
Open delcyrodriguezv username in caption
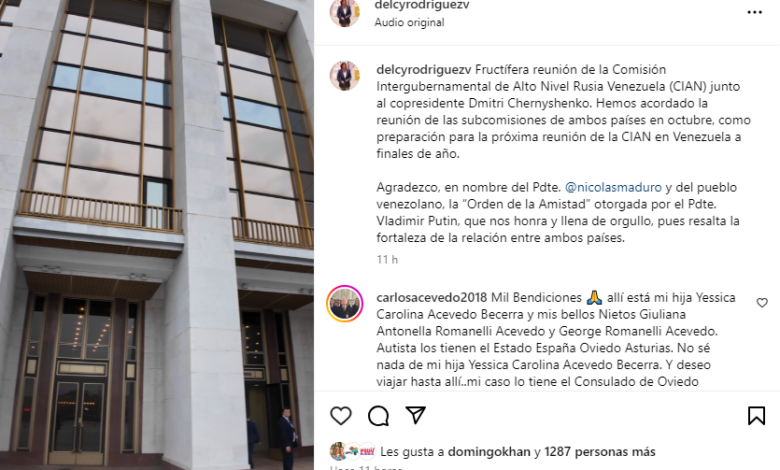[x=424, y=70]
